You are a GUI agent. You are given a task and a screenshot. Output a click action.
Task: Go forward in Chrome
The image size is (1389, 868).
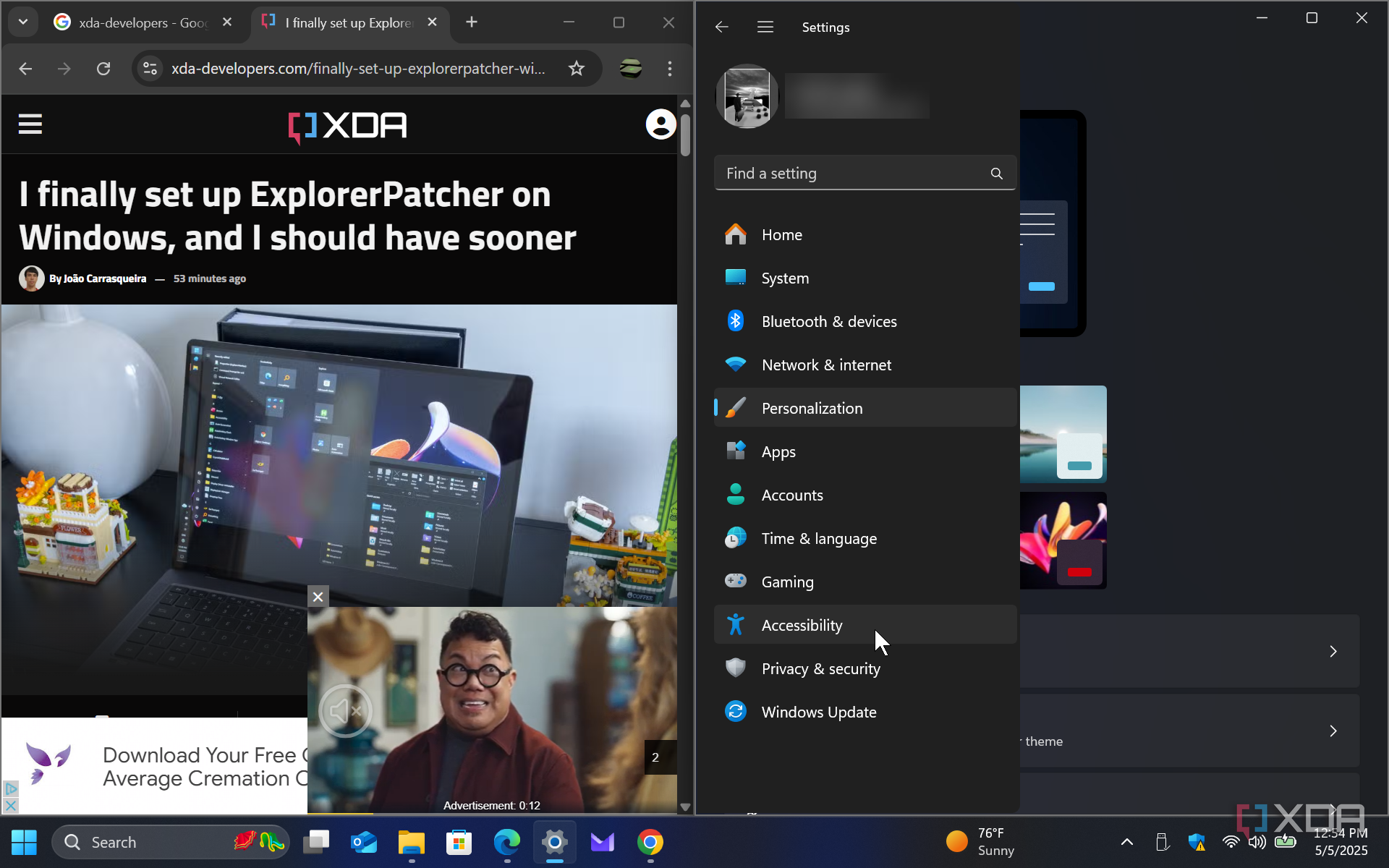(64, 69)
